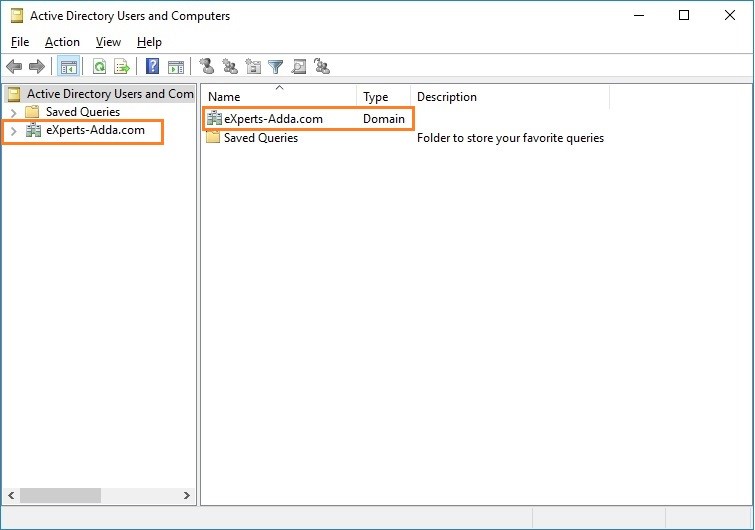
Task: Sort by the Name column header
Action: (279, 96)
